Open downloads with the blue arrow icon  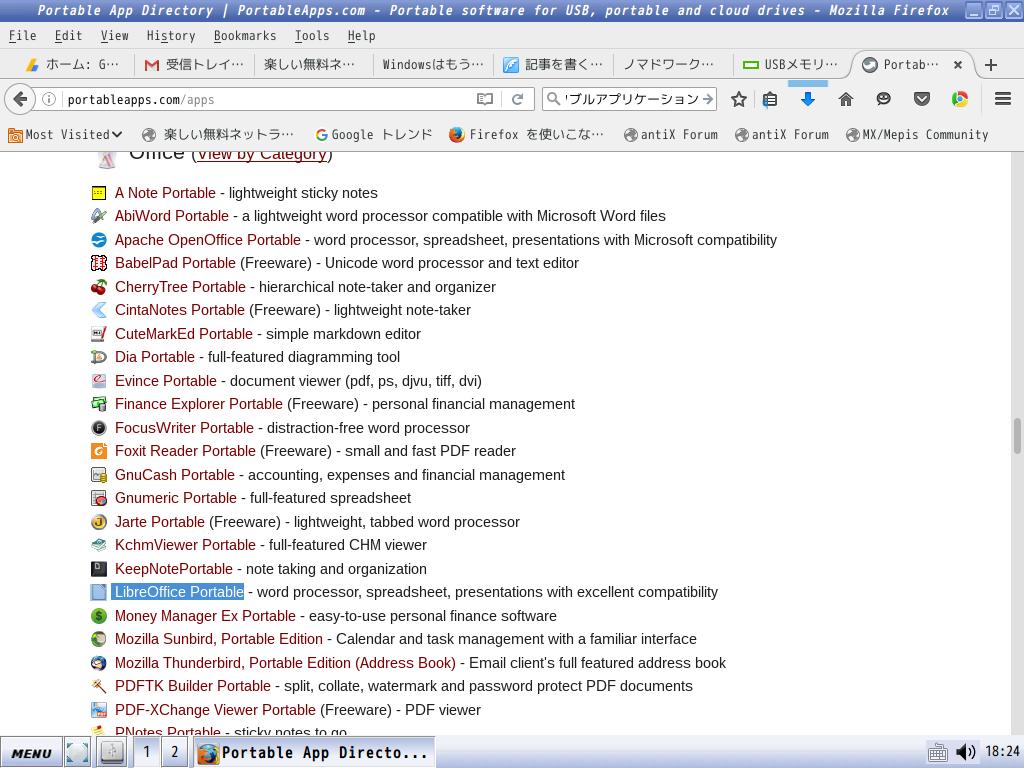click(x=808, y=99)
